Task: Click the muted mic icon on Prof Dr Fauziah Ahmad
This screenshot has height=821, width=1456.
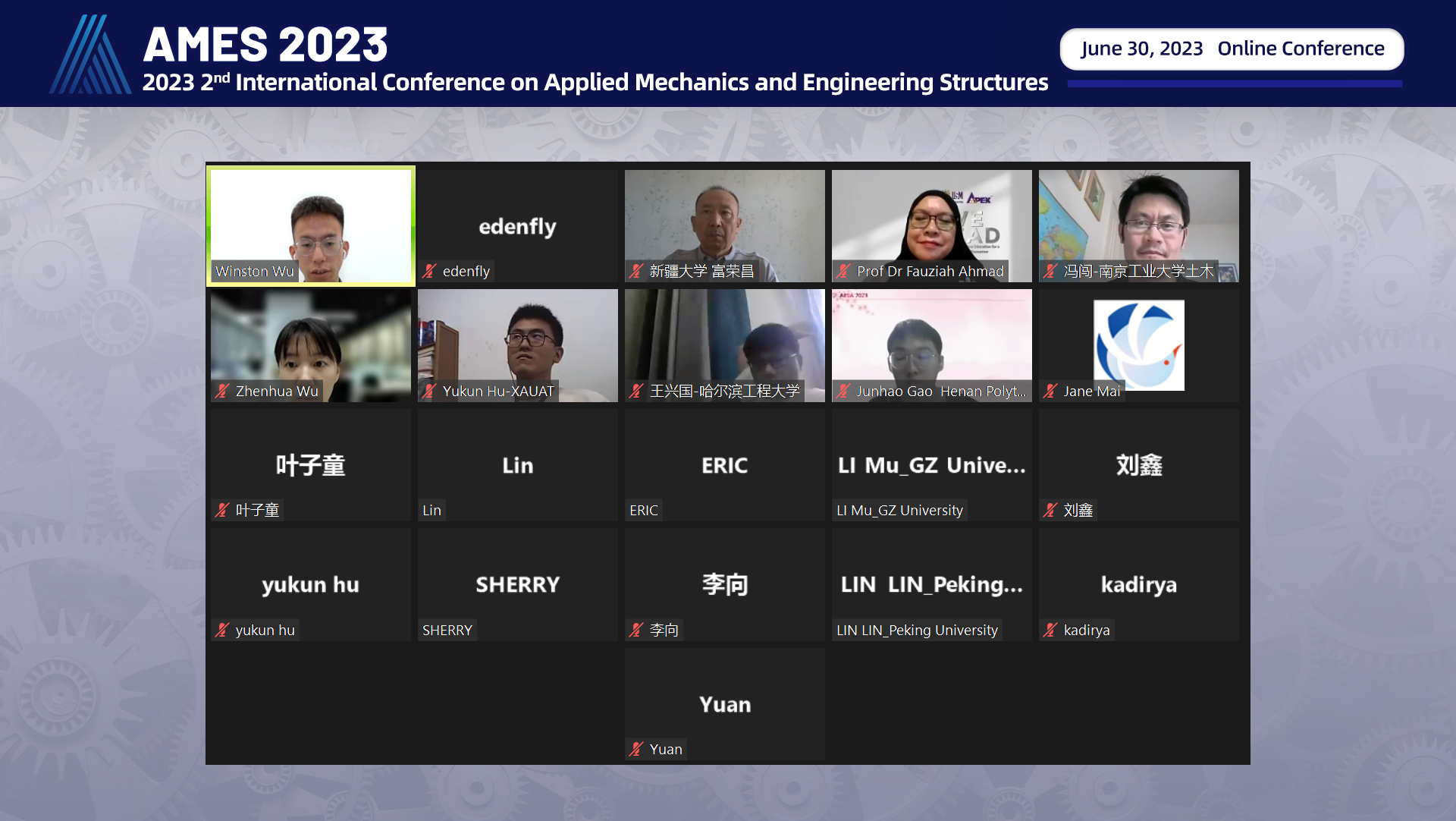Action: 844,271
